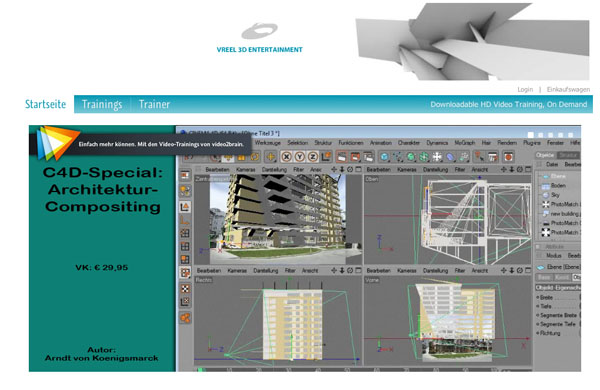Select the orange Move tool icon
The height and width of the screenshot is (390, 600).
point(271,157)
